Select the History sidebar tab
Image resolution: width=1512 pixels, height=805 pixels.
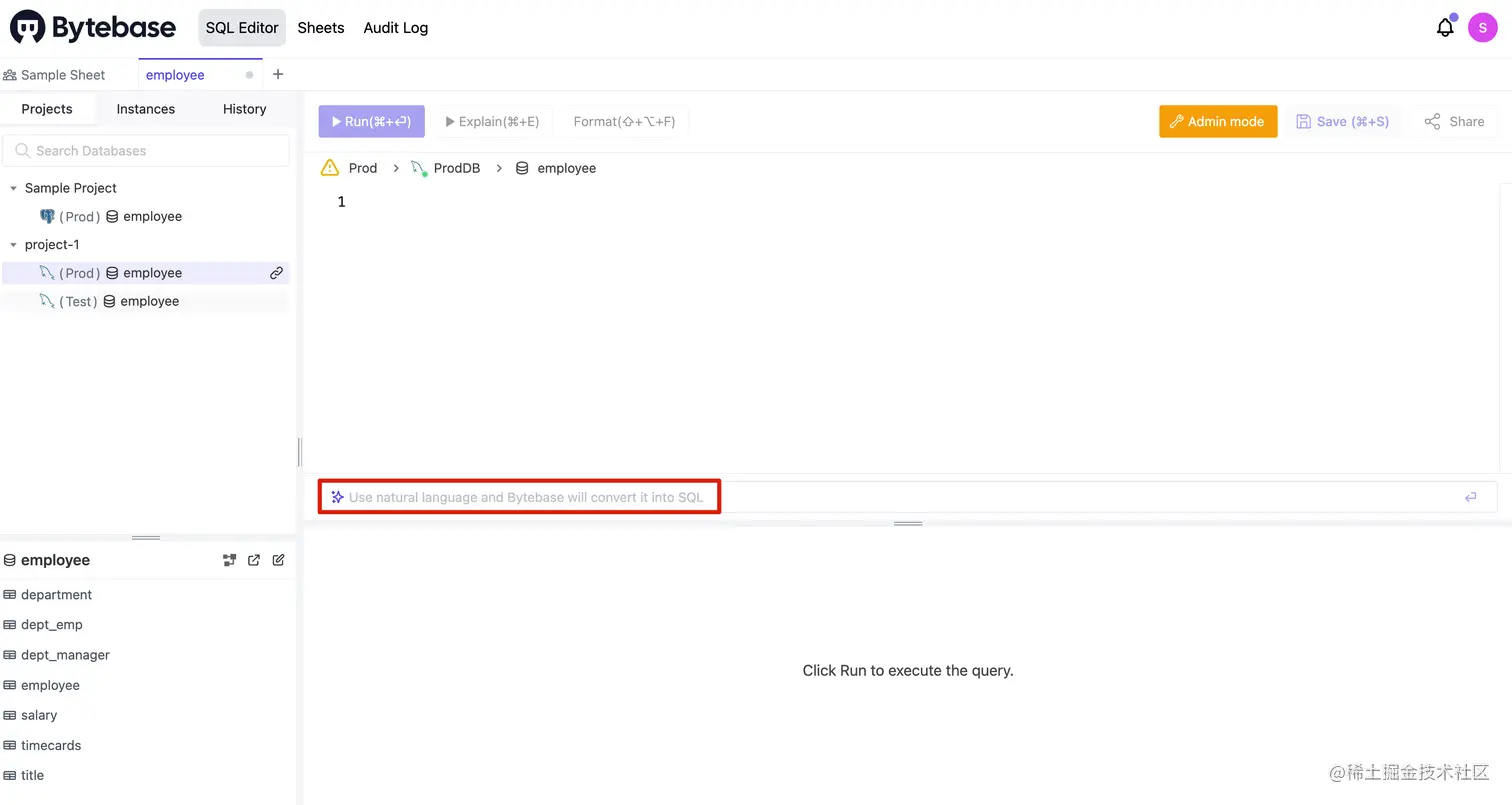click(x=245, y=109)
